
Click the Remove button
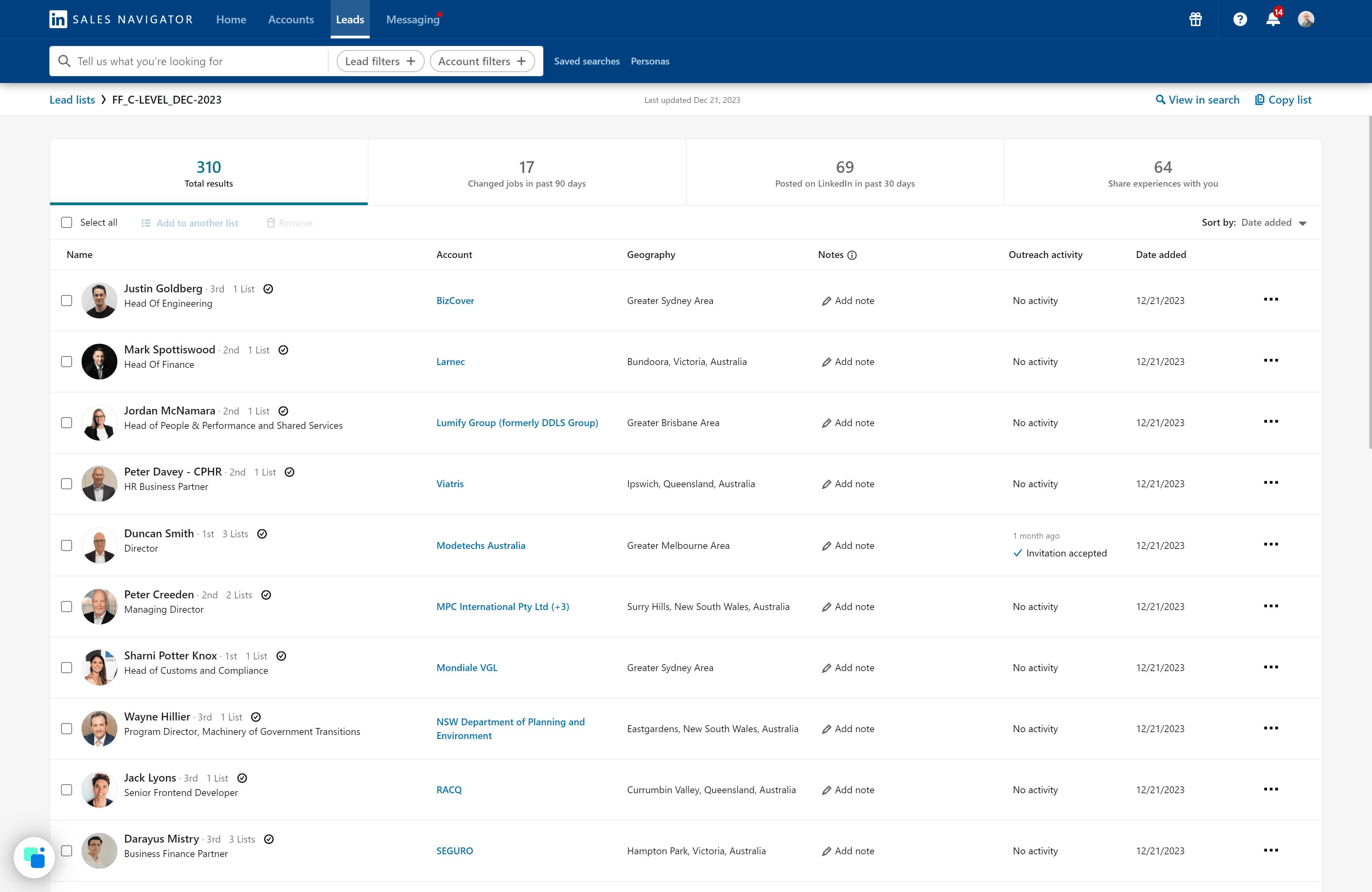[x=289, y=223]
